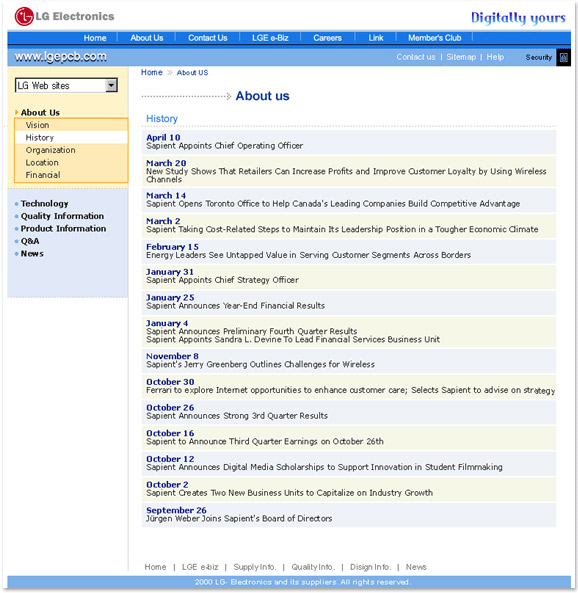Click the Help link in header
This screenshot has height=593, width=578.
pyautogui.click(x=495, y=57)
